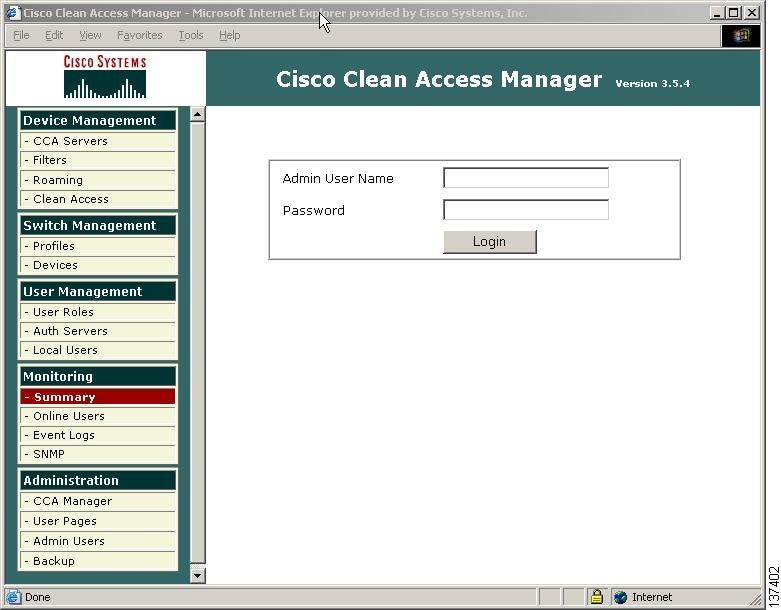781x610 pixels.
Task: Click the Version 3.5.4 text
Action: [x=652, y=84]
